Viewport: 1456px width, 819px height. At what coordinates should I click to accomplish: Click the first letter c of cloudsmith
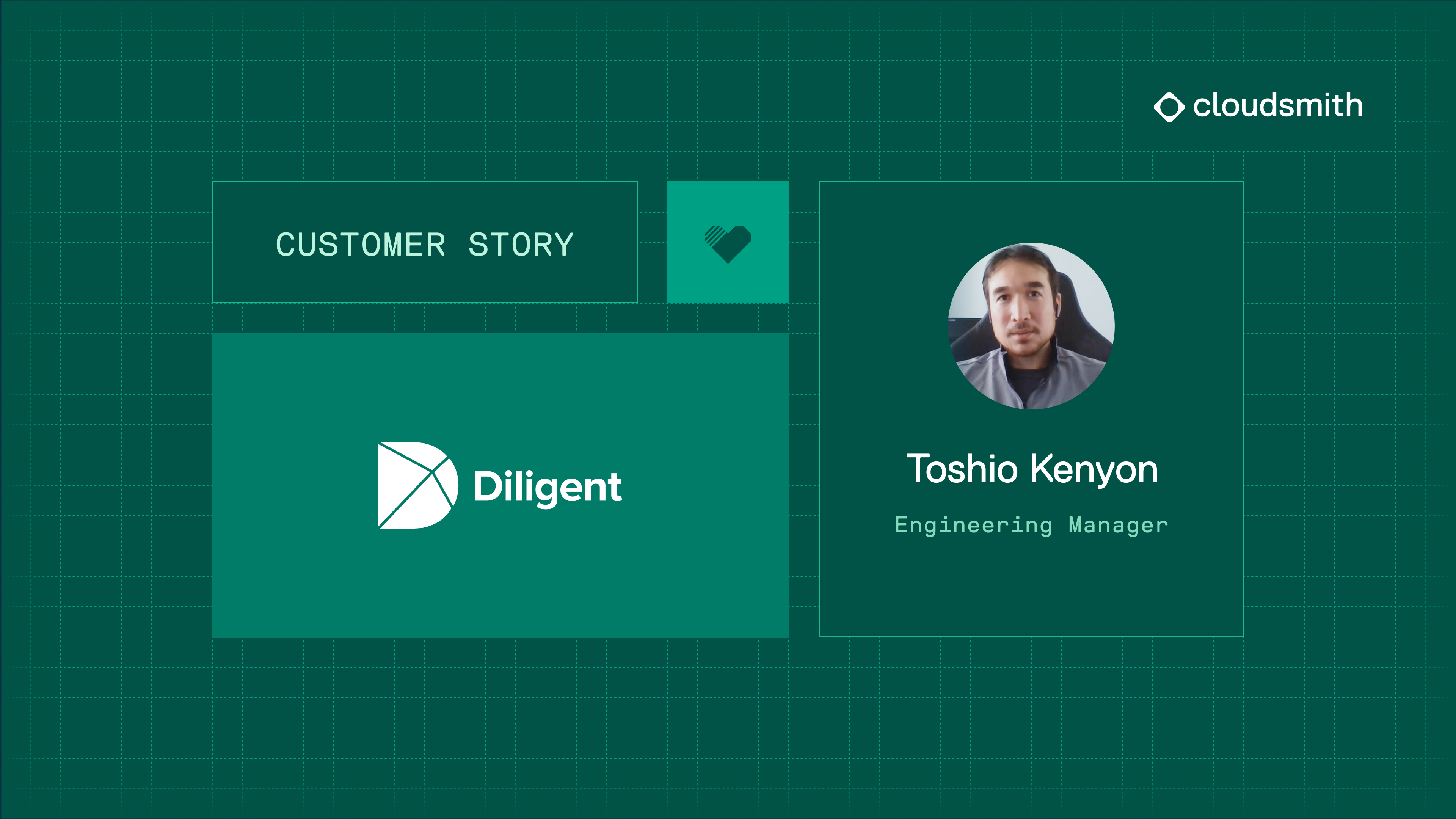point(1202,107)
